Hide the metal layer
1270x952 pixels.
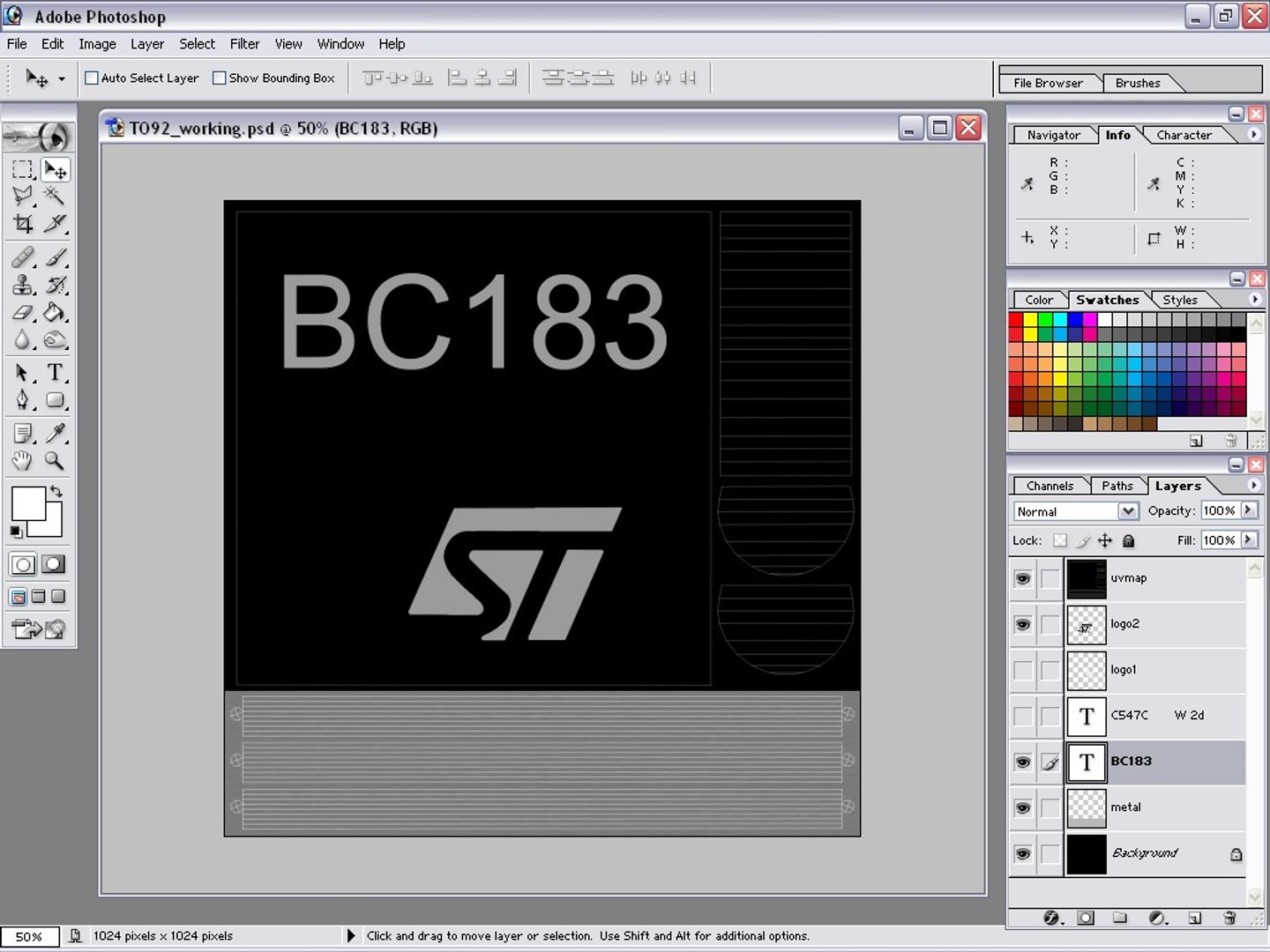click(x=1023, y=807)
